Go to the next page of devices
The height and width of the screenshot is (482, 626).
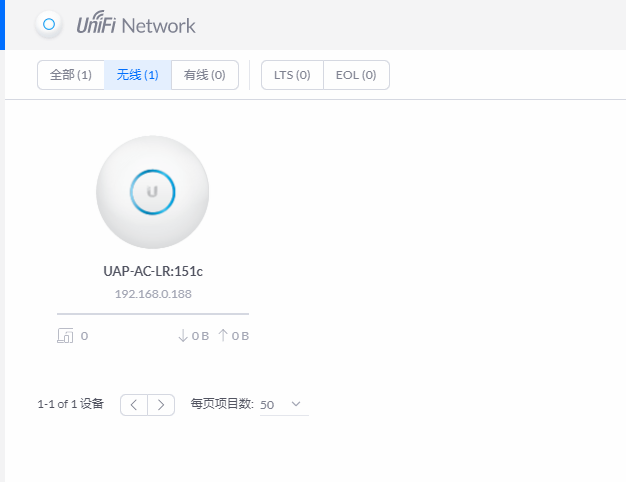click(x=161, y=405)
